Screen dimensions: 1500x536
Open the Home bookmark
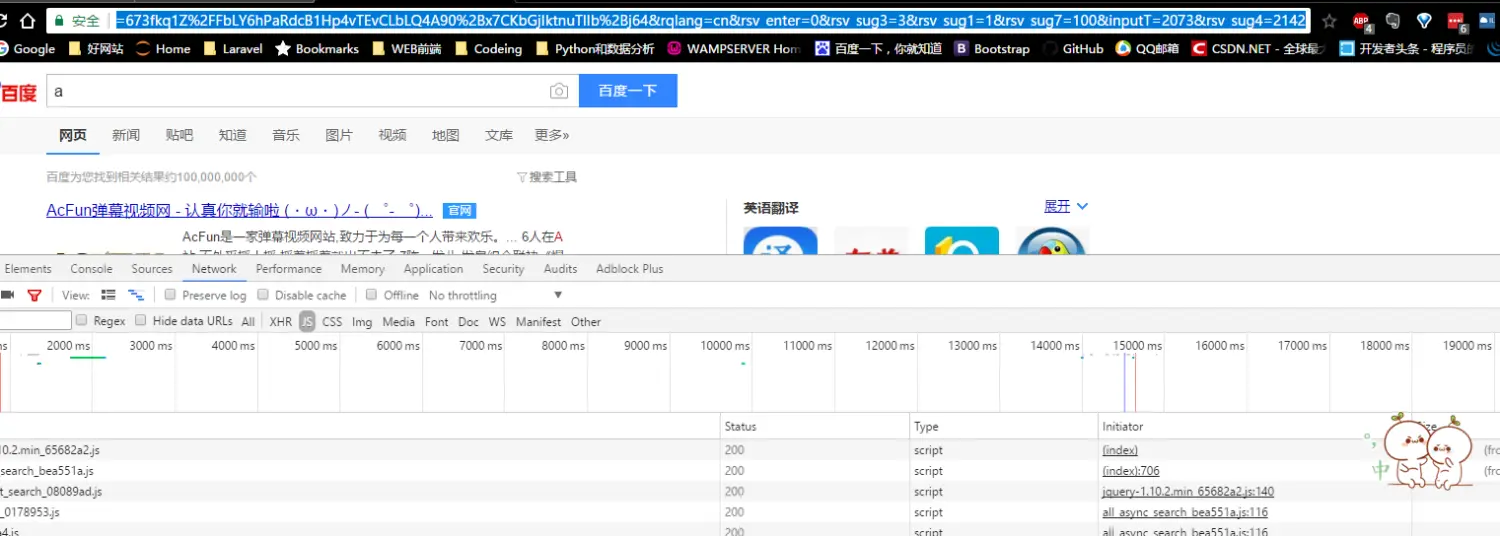(x=163, y=48)
